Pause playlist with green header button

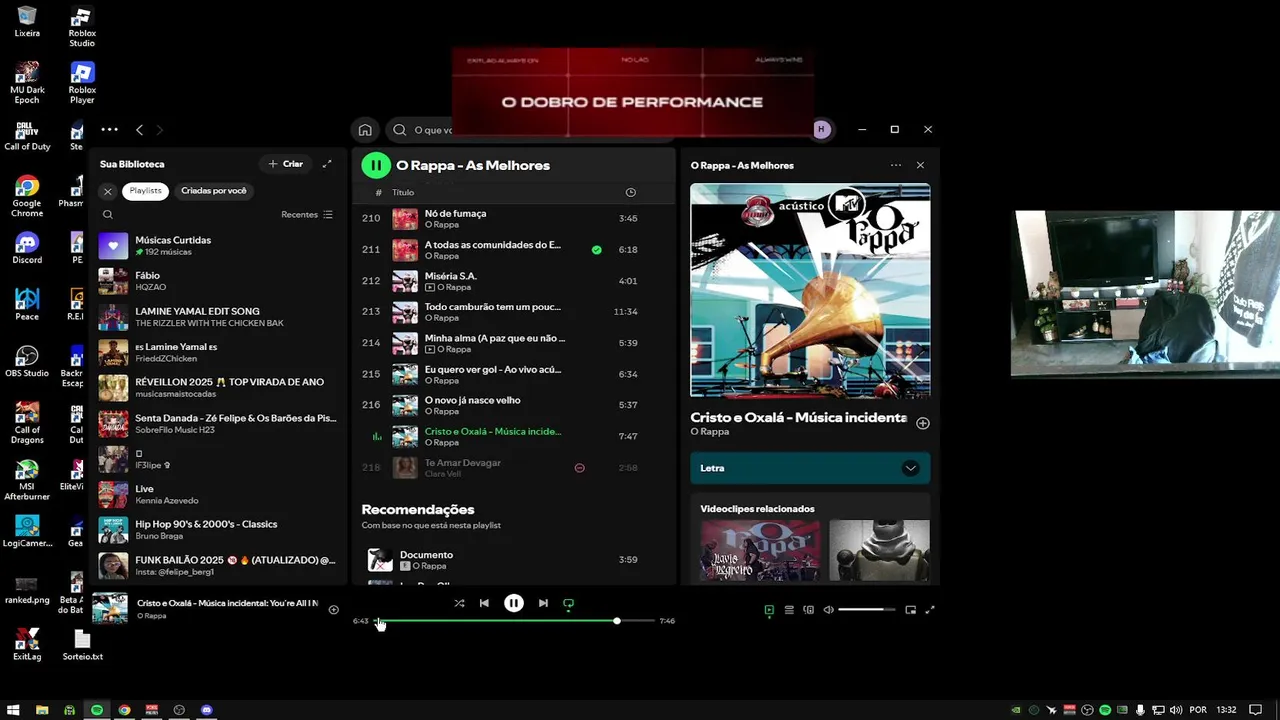(375, 165)
